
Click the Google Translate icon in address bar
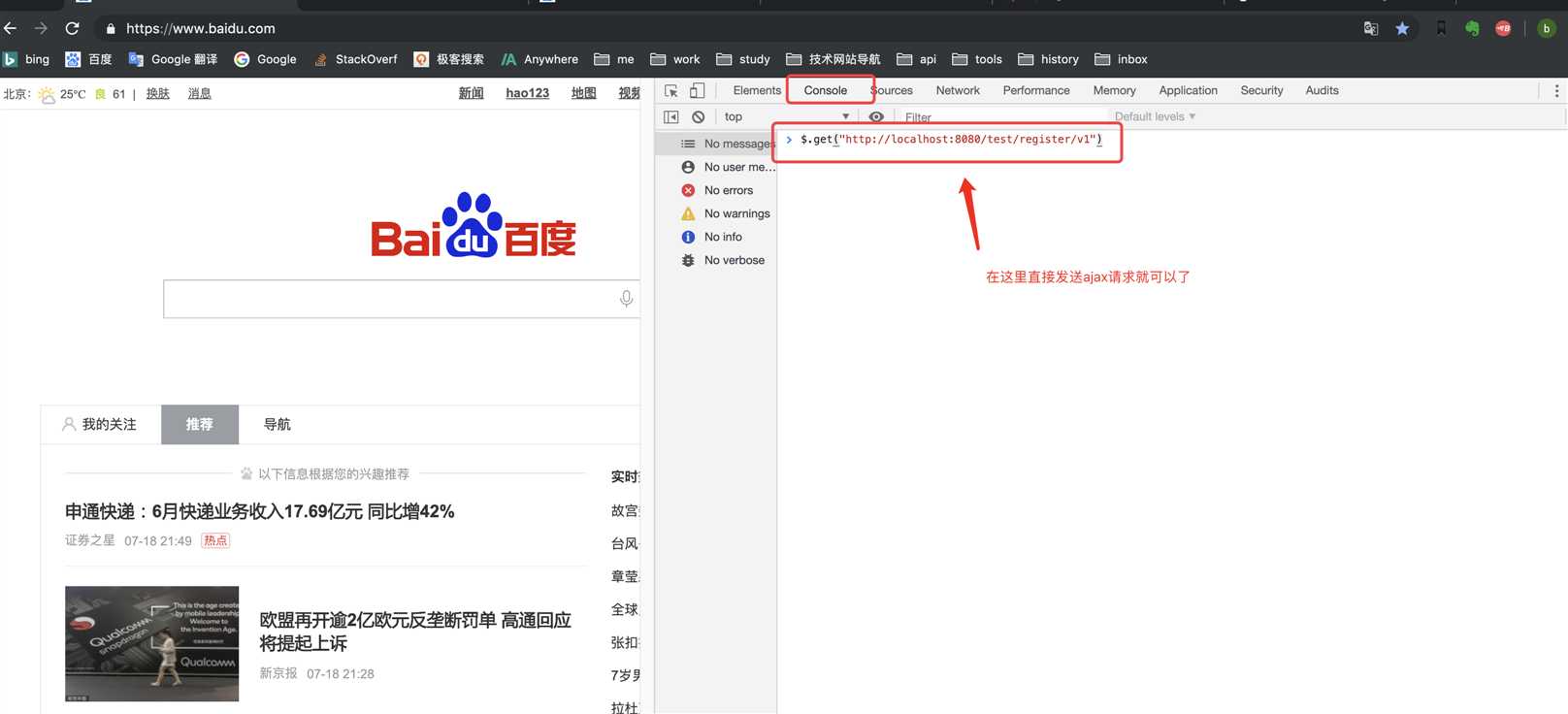coord(1371,28)
